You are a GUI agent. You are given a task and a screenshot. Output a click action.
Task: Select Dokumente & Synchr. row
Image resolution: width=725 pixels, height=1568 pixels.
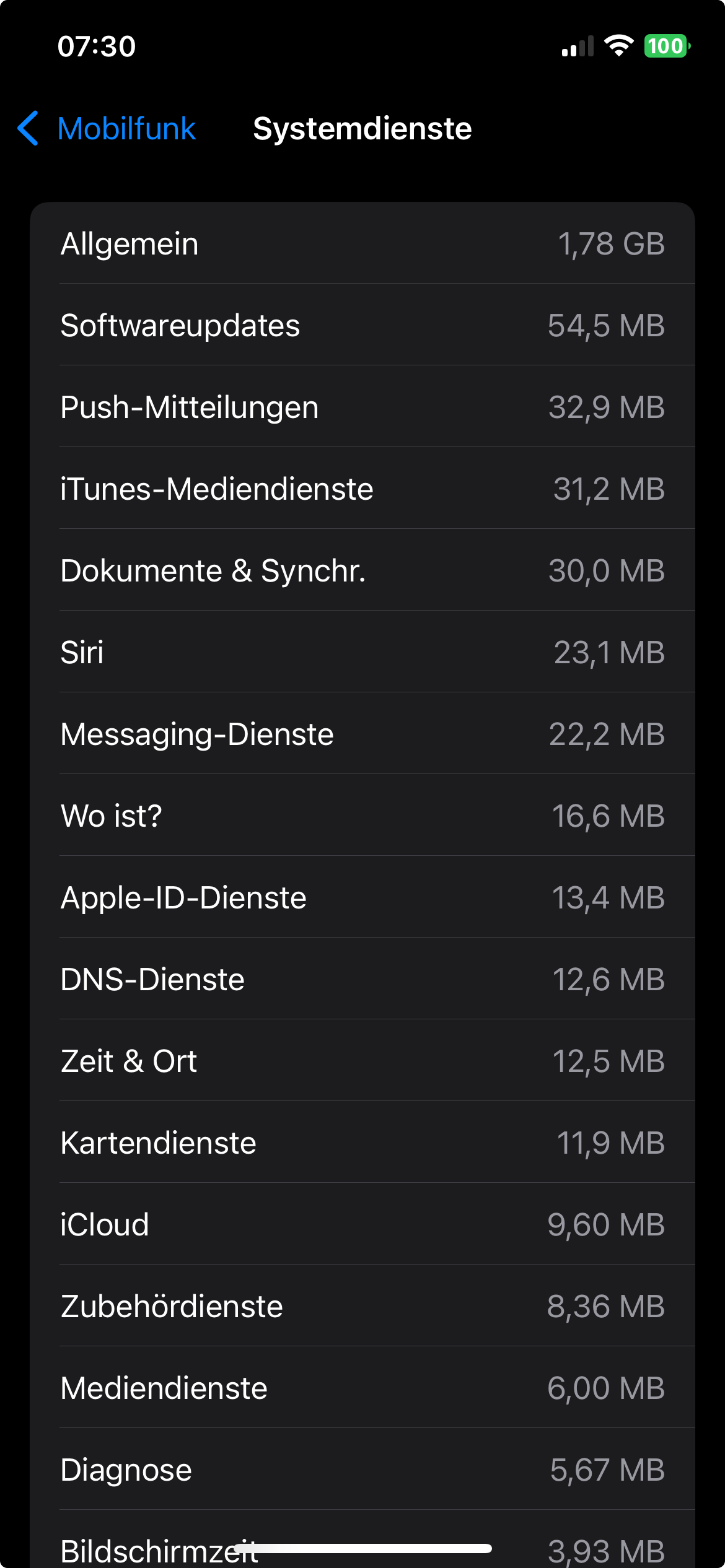coord(362,570)
